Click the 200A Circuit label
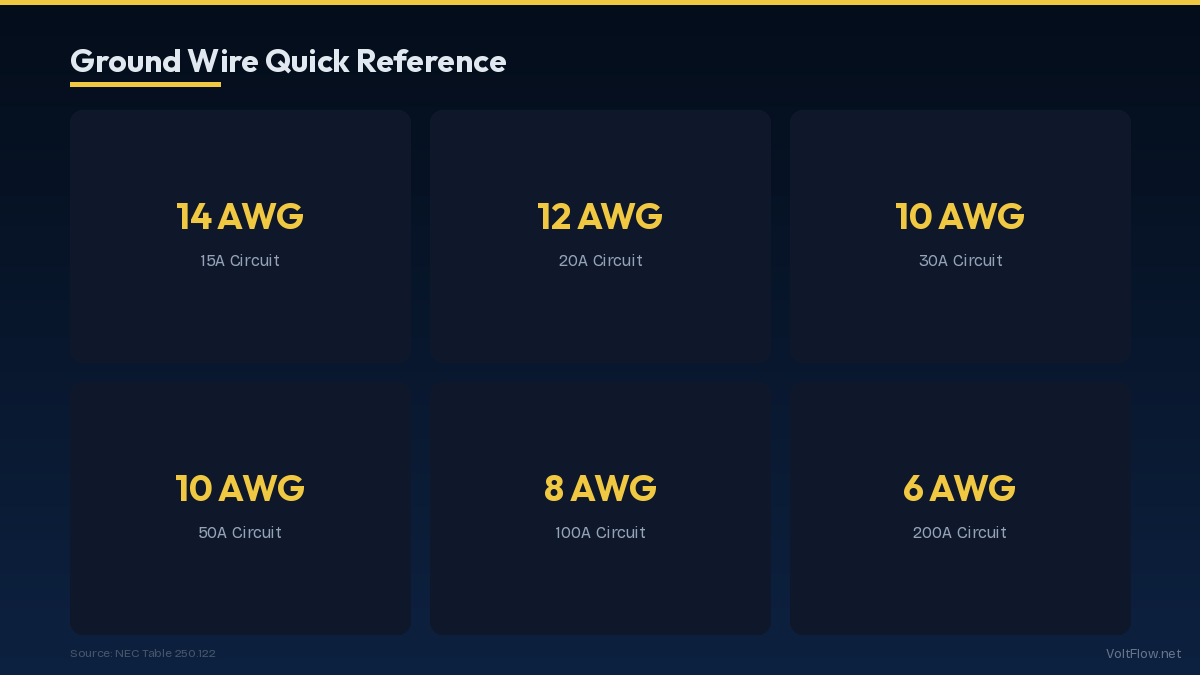This screenshot has width=1200, height=675. [960, 533]
